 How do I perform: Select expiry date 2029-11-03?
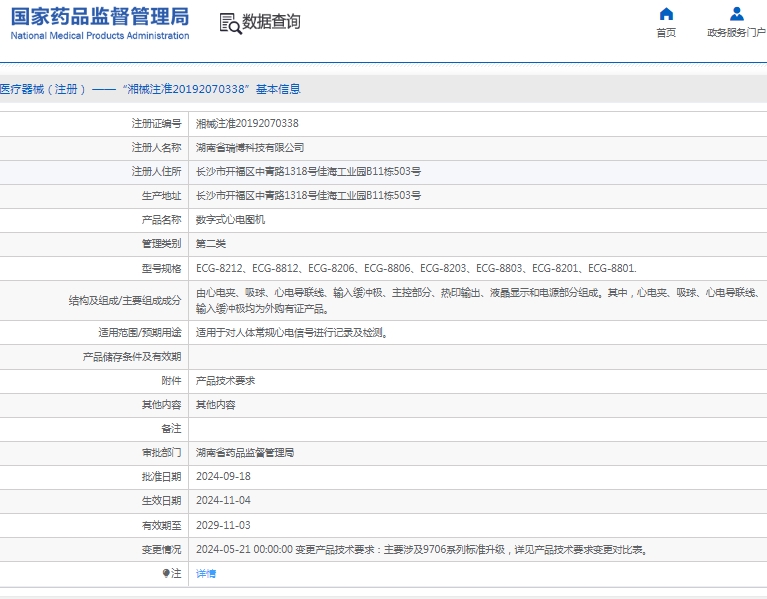tap(223, 525)
